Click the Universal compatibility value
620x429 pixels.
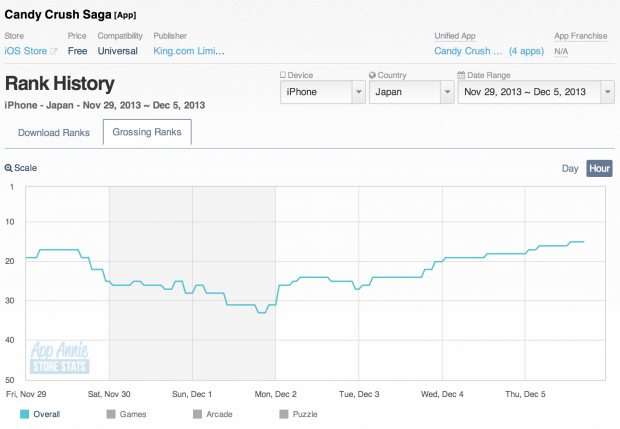click(x=118, y=51)
